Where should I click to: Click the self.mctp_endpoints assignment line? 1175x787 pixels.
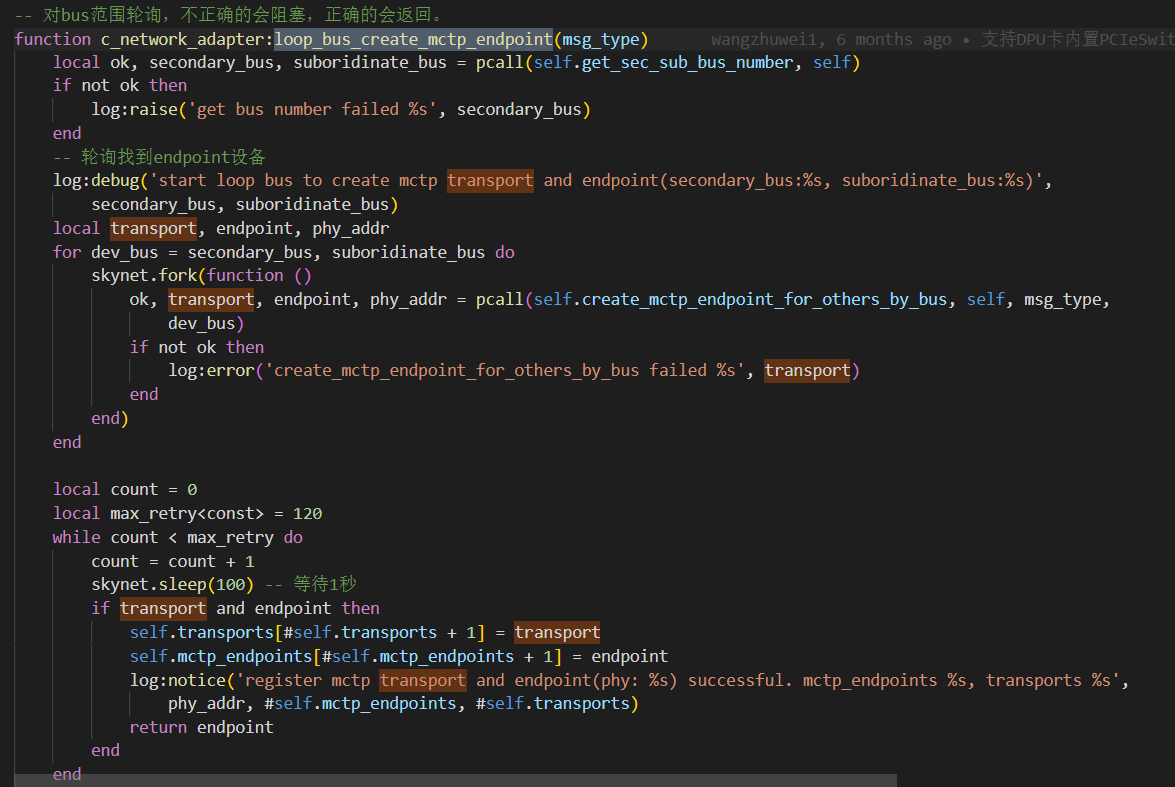tap(398, 656)
